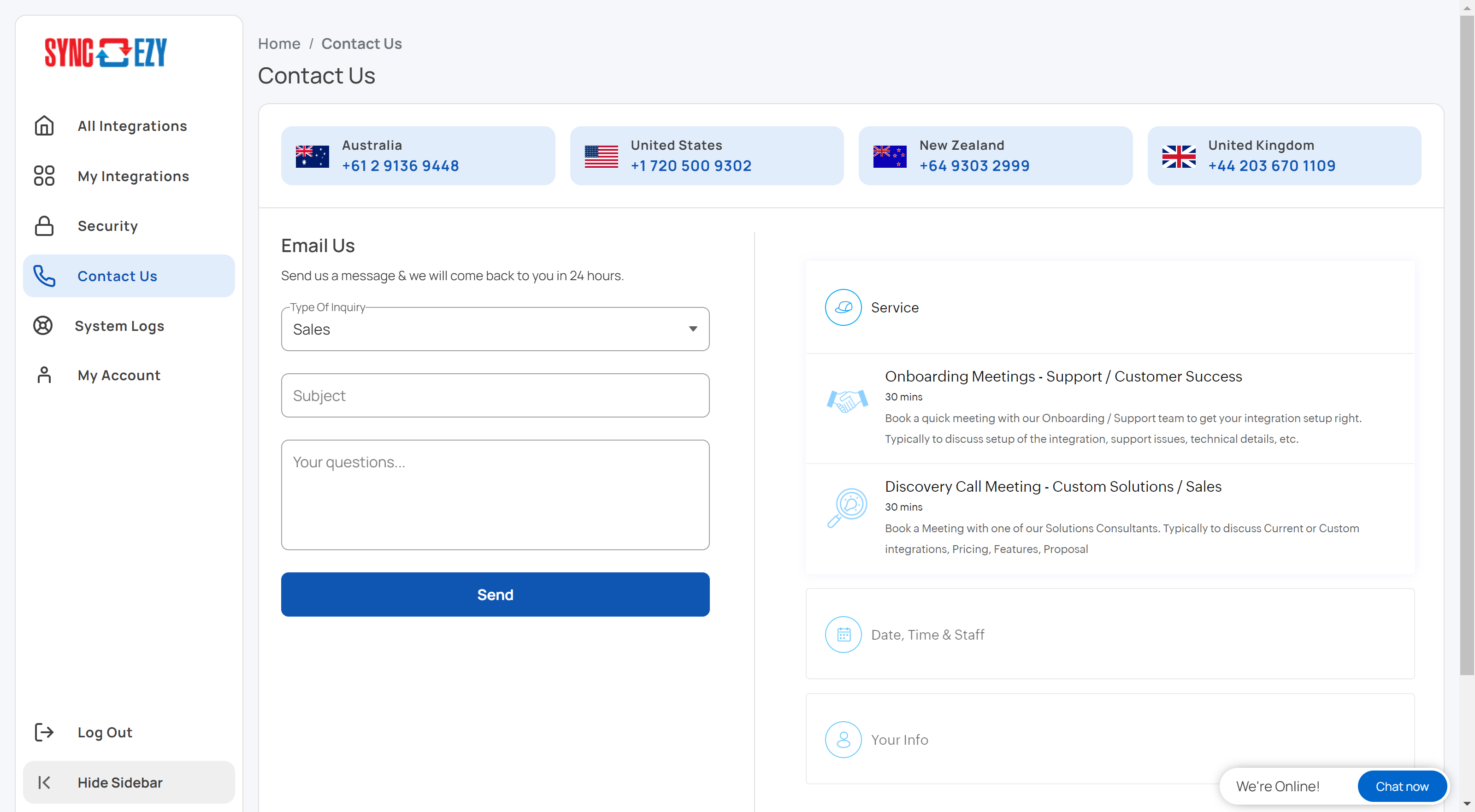Click the My Account person icon
1475x812 pixels.
click(44, 375)
